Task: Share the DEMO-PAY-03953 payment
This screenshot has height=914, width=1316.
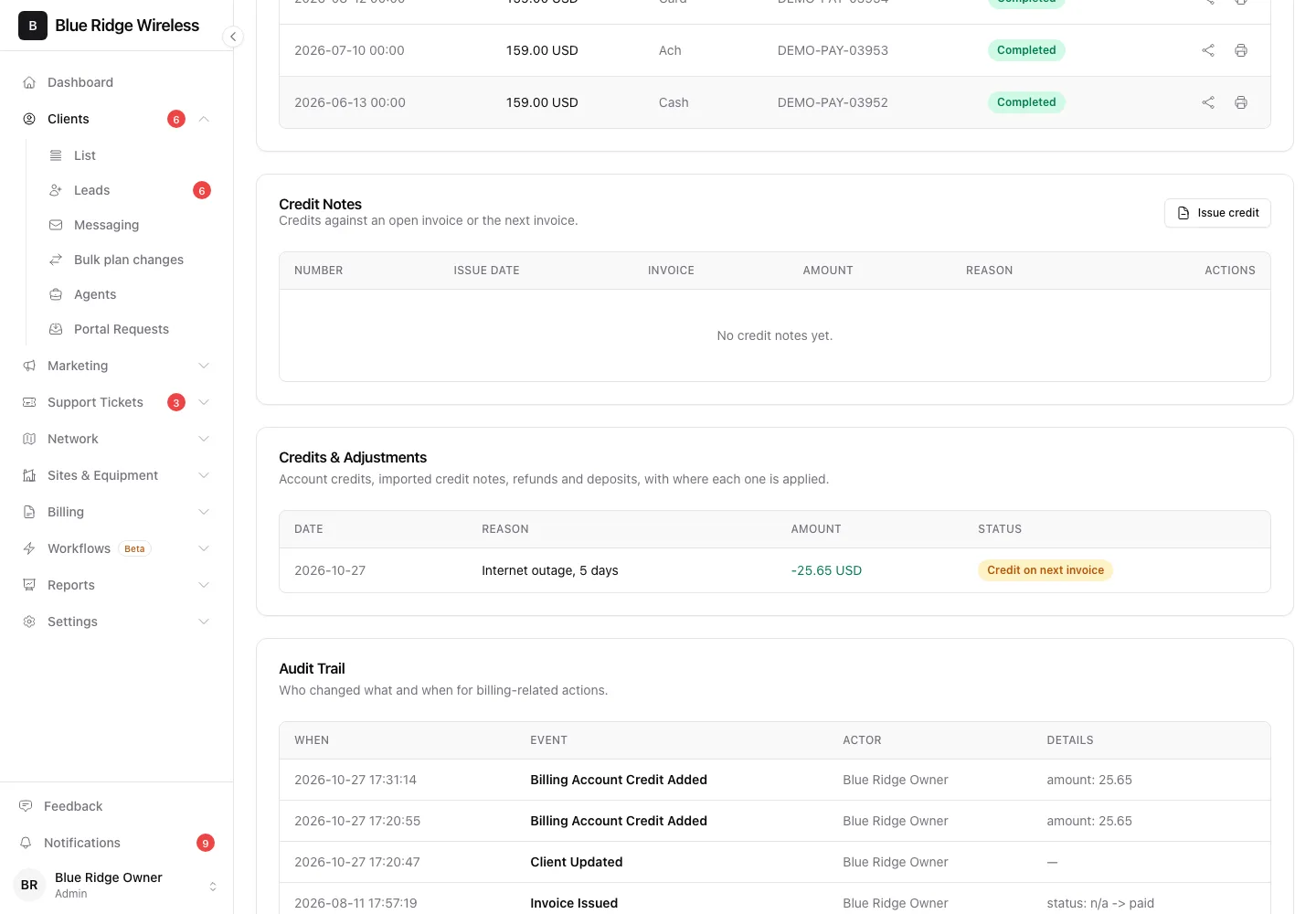Action: 1208,50
